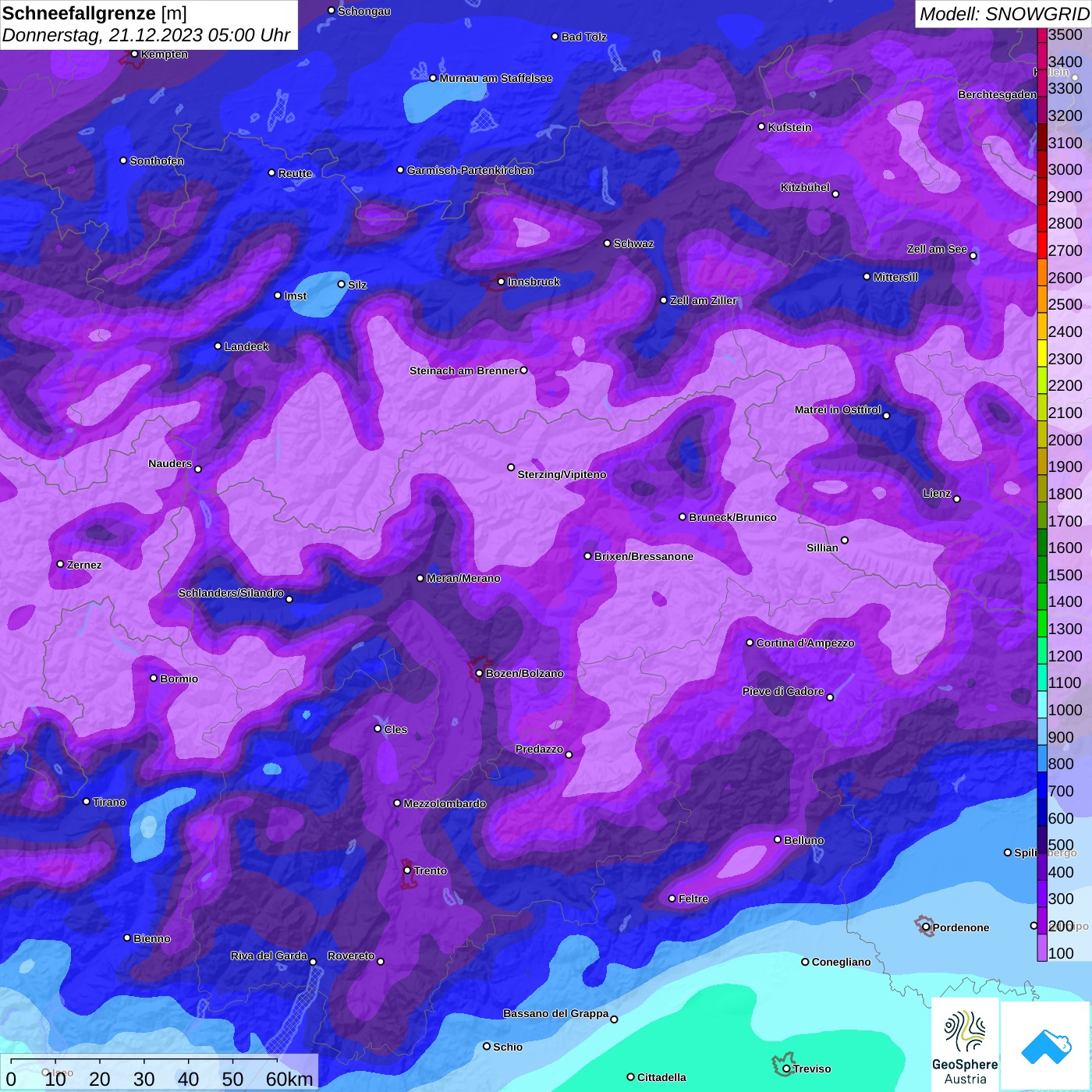The width and height of the screenshot is (1092, 1092).
Task: Click the Cortina d'Ampezzo label
Action: pos(806,643)
